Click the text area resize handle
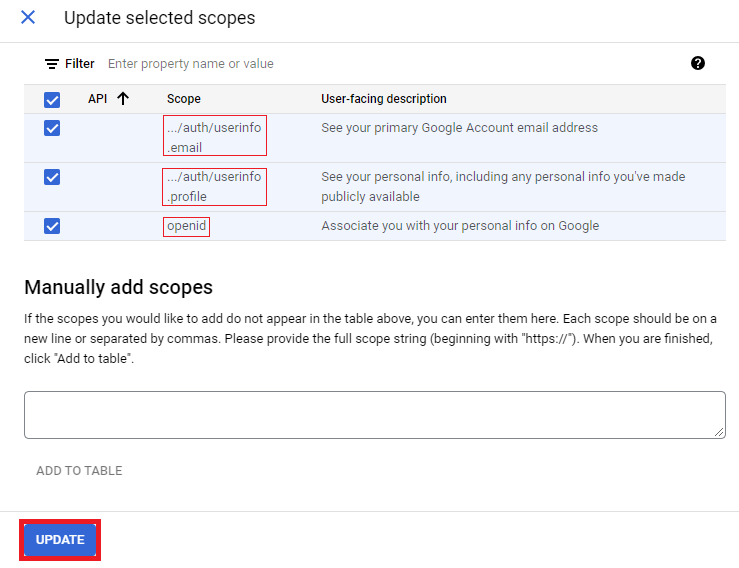This screenshot has width=739, height=568. tap(719, 432)
